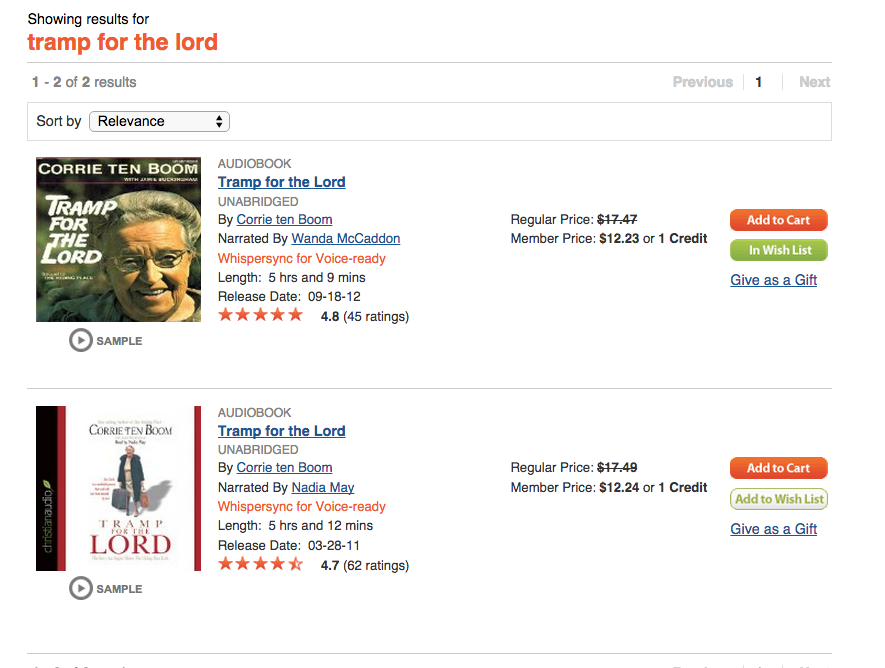Open first Tramp for the Lord title link
Image resolution: width=885 pixels, height=668 pixels.
point(282,182)
